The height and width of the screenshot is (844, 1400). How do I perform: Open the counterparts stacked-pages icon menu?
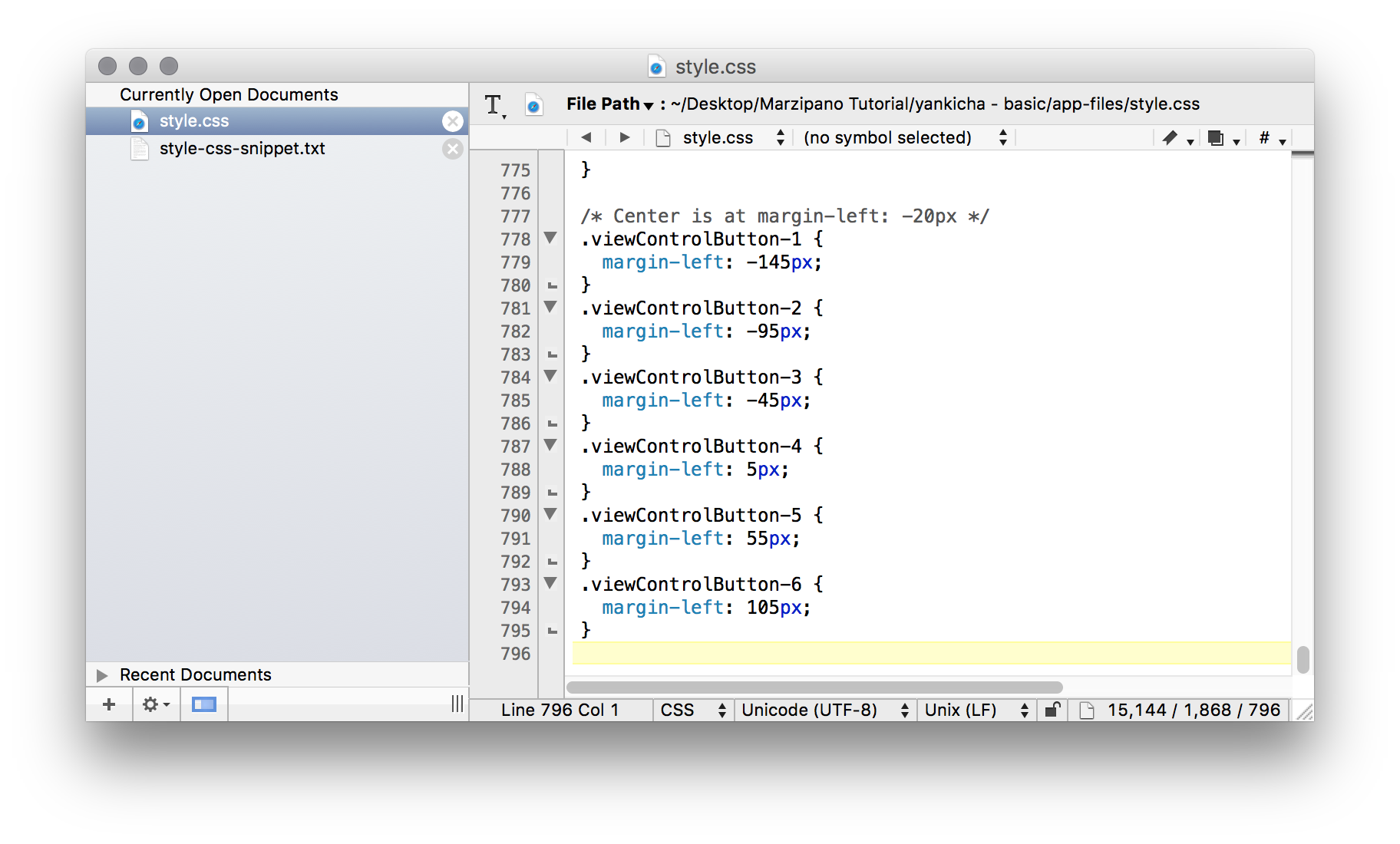coord(1223,138)
